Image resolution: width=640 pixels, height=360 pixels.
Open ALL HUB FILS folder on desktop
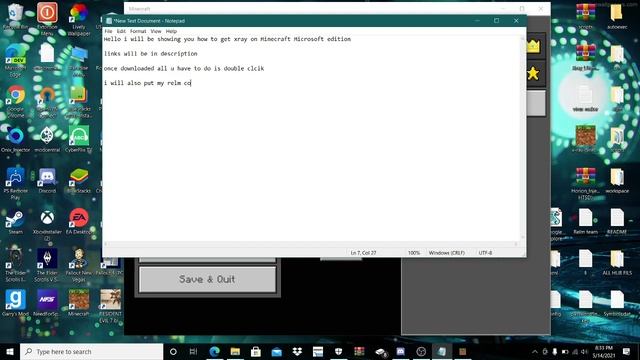coord(617,262)
